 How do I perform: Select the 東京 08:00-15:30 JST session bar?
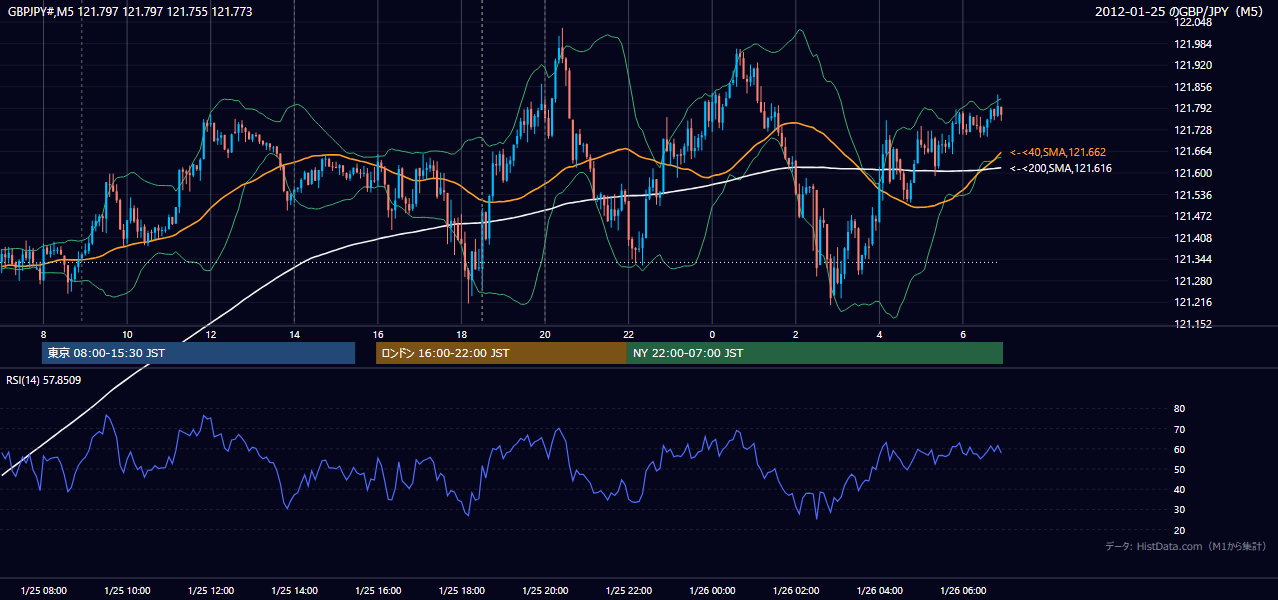click(x=198, y=353)
